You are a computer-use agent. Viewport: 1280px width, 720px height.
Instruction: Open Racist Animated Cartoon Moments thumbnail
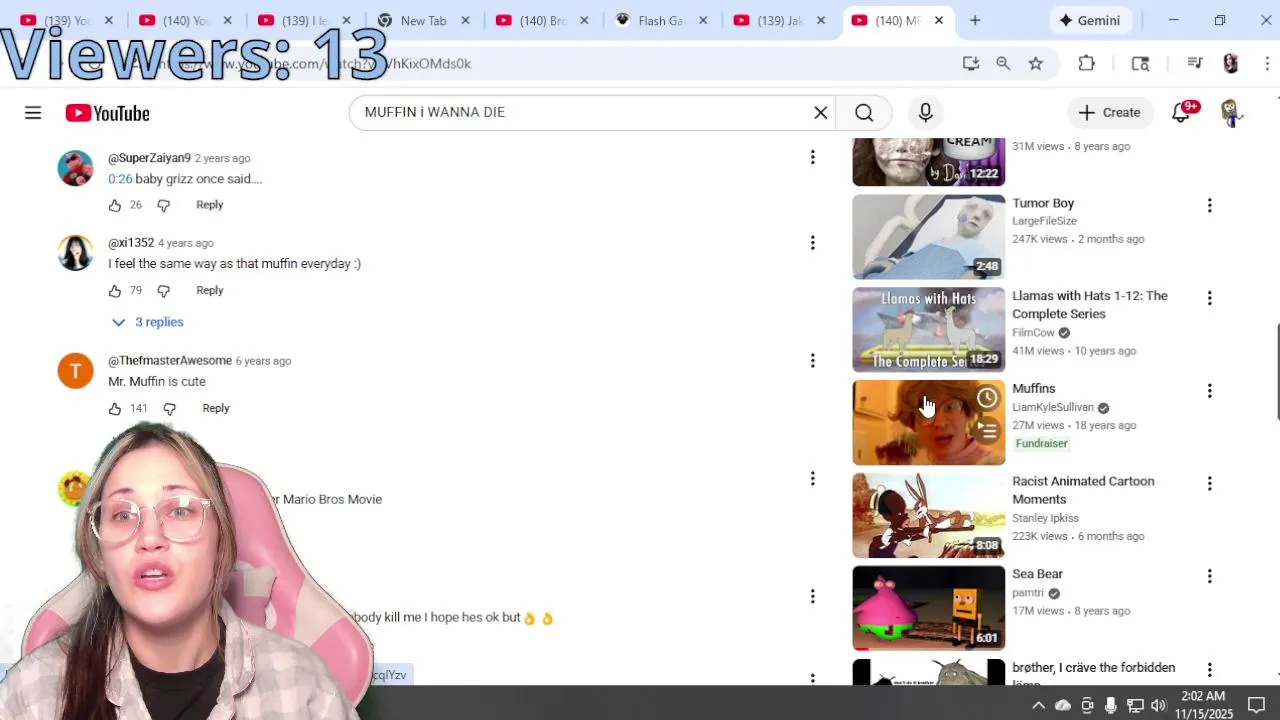tap(928, 515)
